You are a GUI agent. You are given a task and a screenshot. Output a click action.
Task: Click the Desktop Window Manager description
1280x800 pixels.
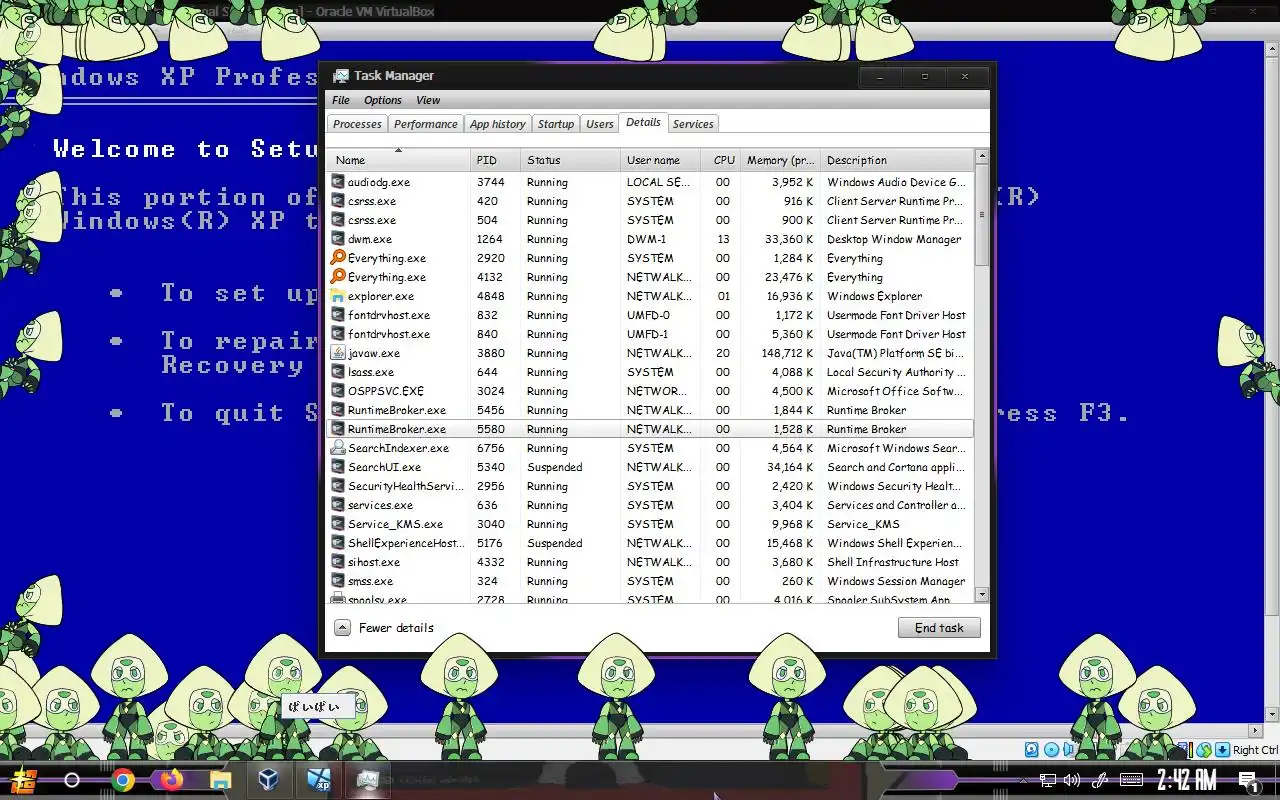click(x=894, y=239)
